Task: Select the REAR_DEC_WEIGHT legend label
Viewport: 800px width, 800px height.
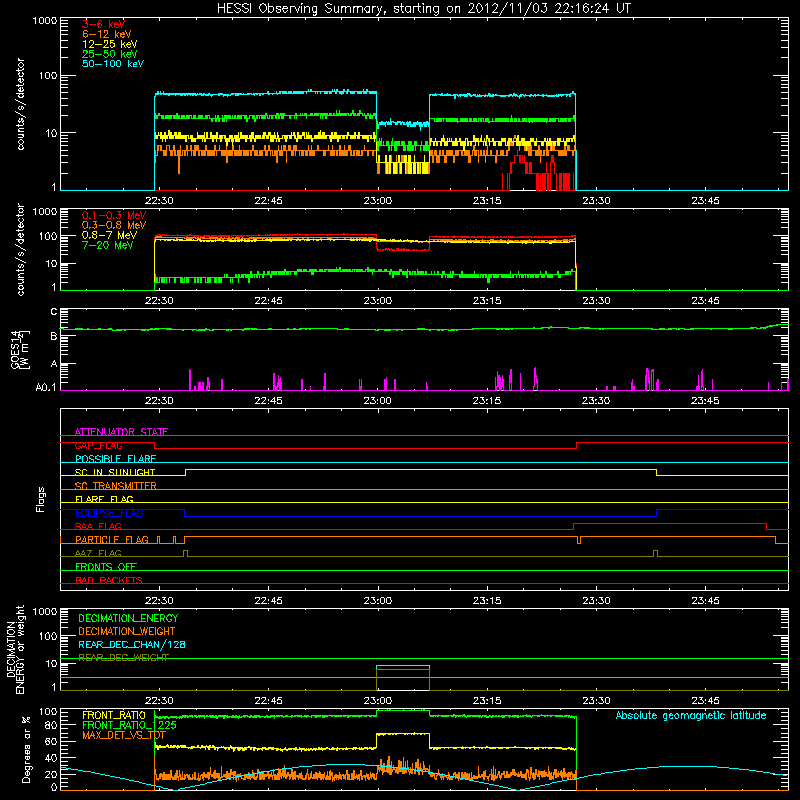Action: pos(123,658)
